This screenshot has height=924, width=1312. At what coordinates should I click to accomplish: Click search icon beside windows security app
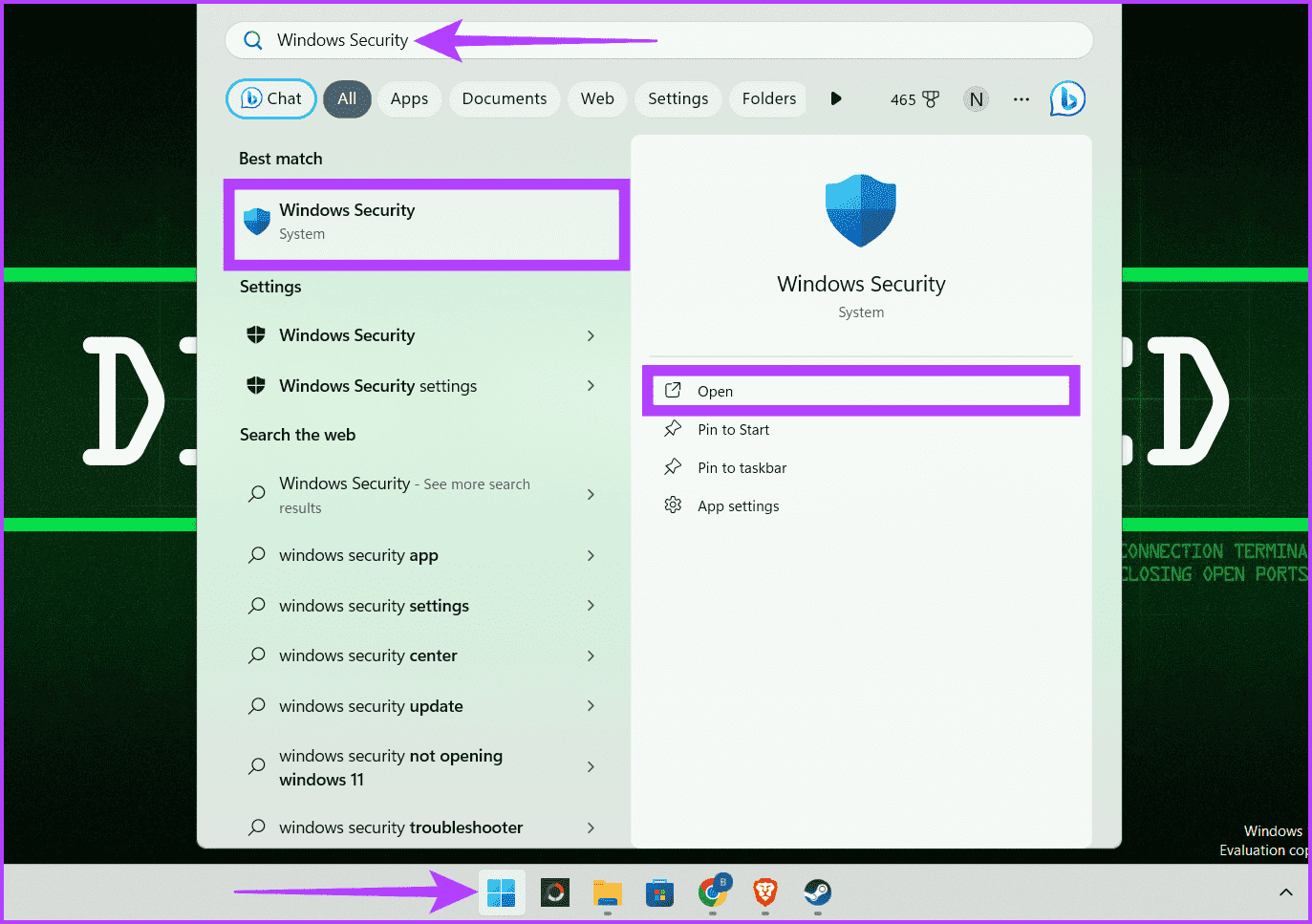coord(257,555)
